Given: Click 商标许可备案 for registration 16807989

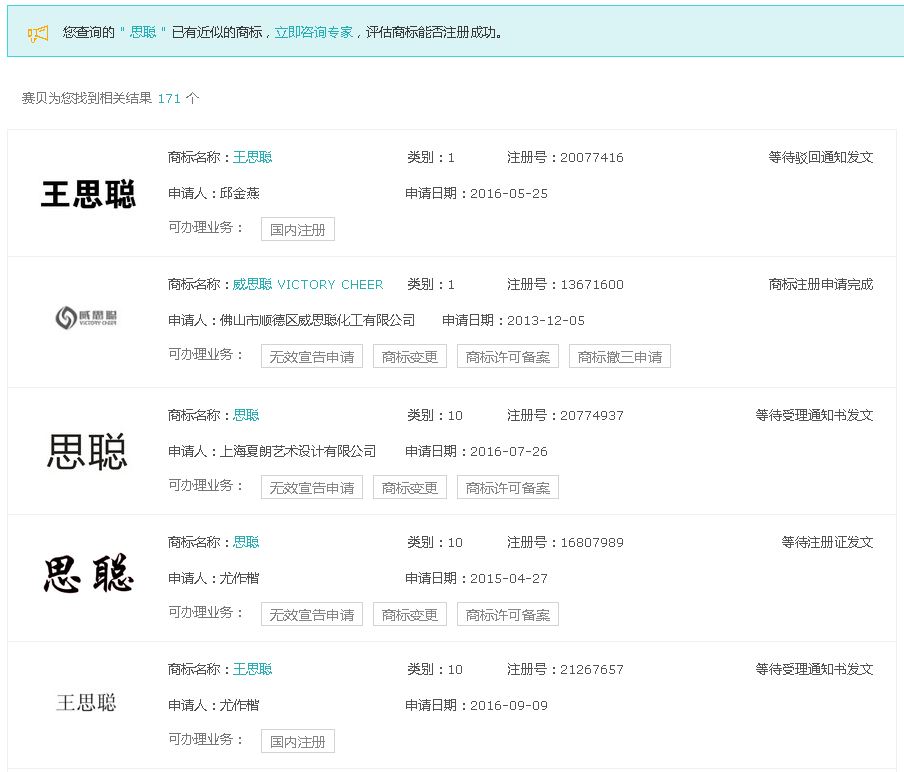Looking at the screenshot, I should pos(508,614).
